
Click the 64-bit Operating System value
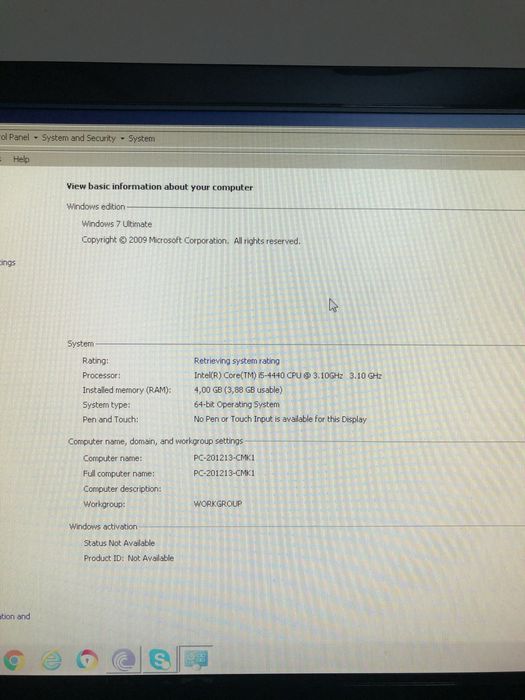(237, 404)
